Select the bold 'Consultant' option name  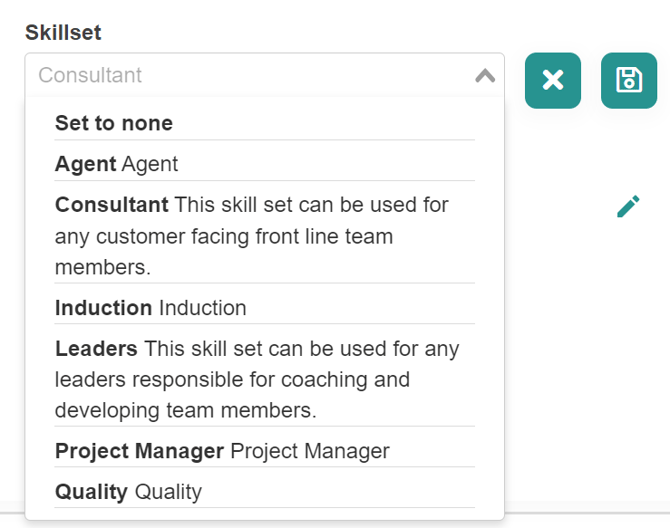[x=111, y=205]
